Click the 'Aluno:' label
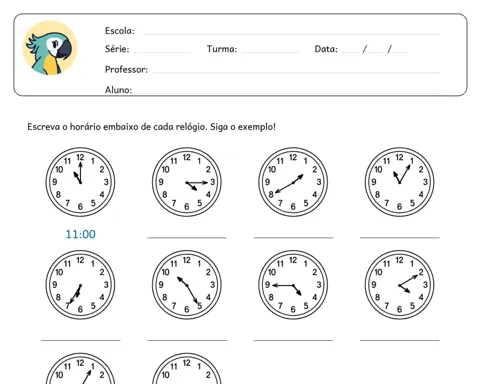This screenshot has height=384, width=480. (118, 90)
